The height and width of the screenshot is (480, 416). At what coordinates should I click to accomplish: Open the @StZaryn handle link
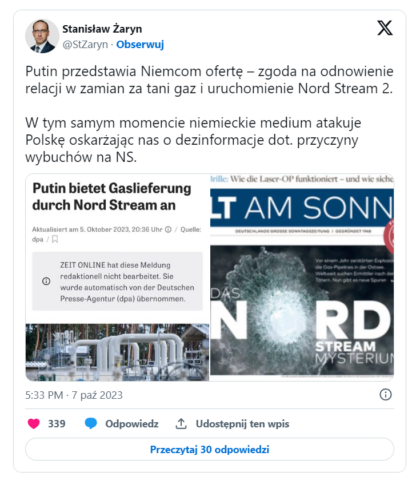tap(85, 44)
